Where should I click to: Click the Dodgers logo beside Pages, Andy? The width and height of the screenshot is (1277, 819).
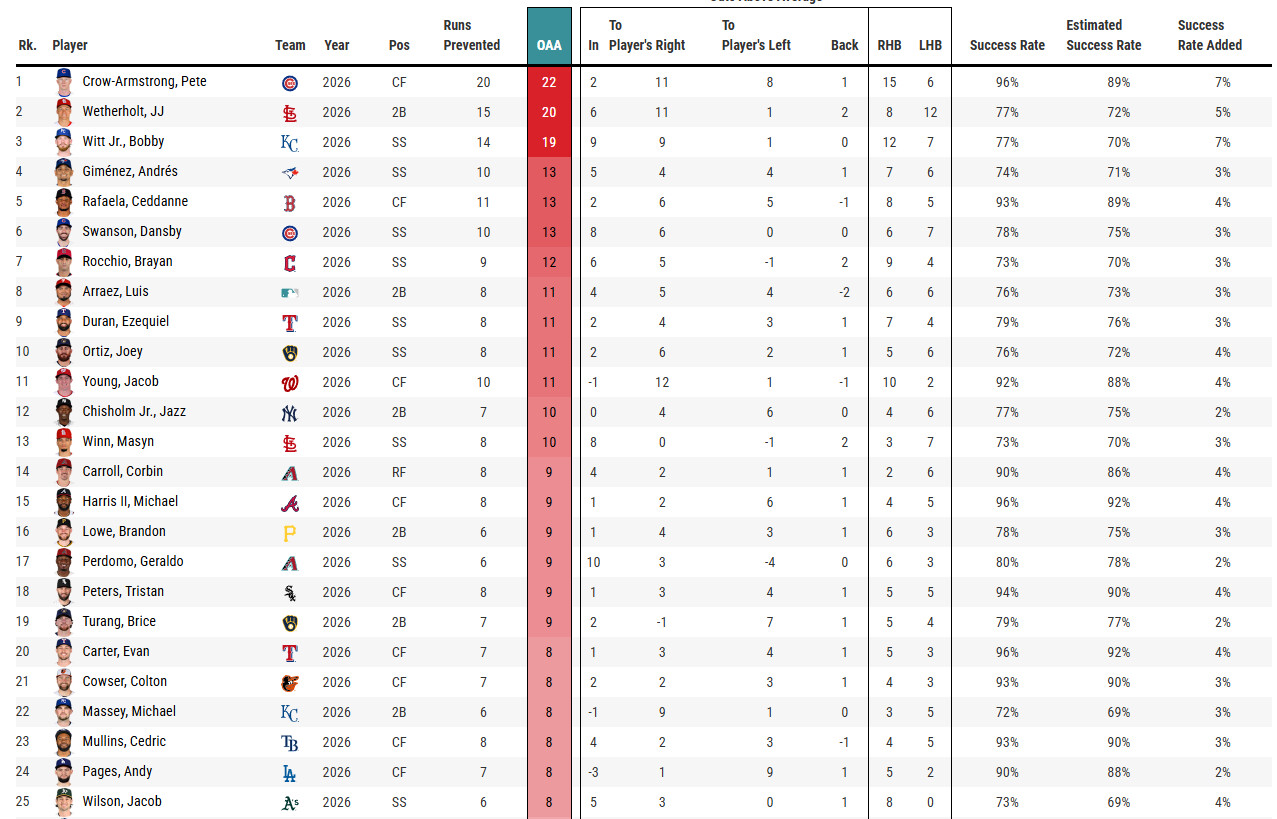290,773
